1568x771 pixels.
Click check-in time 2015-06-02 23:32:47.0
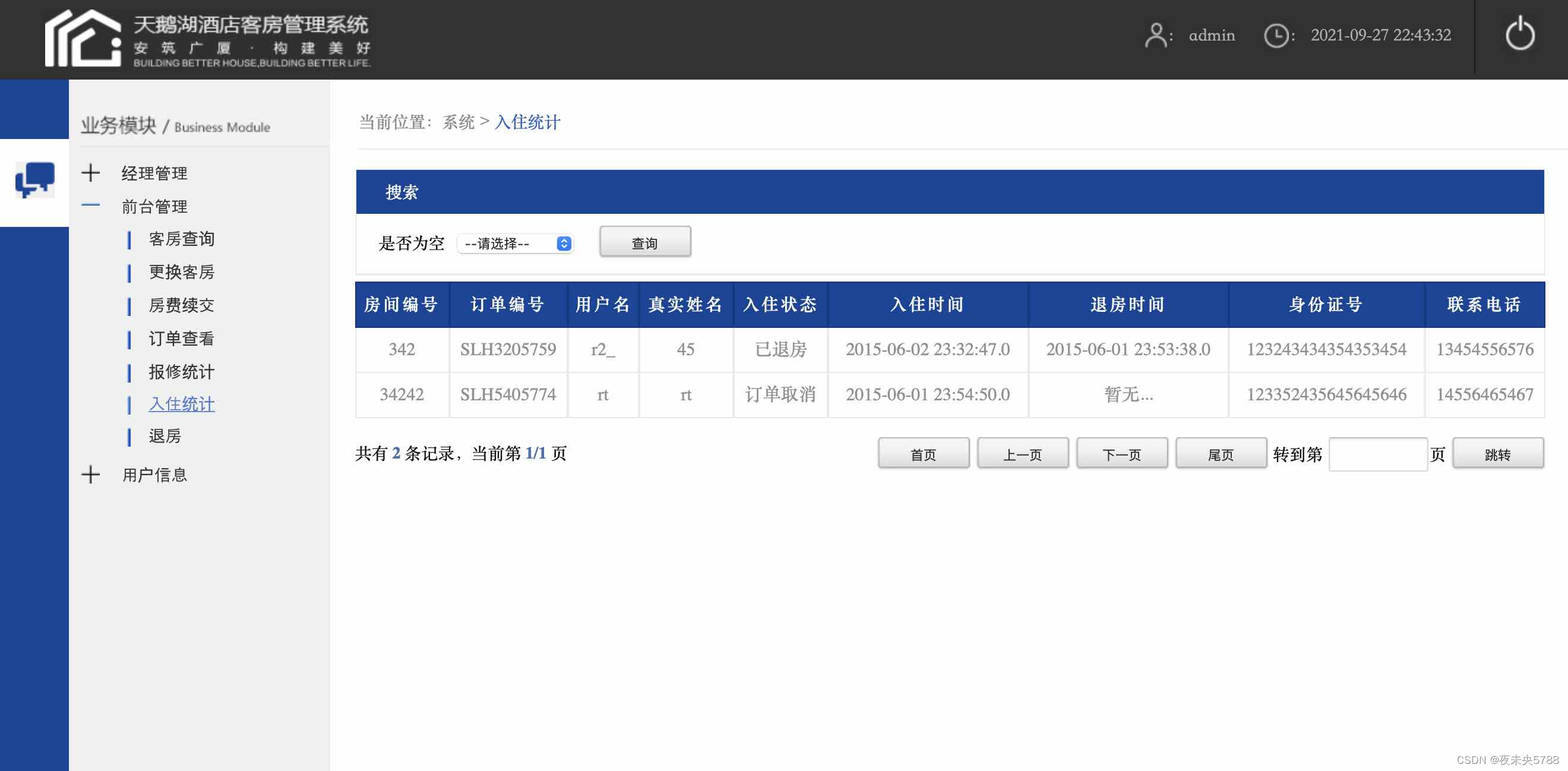(x=927, y=349)
